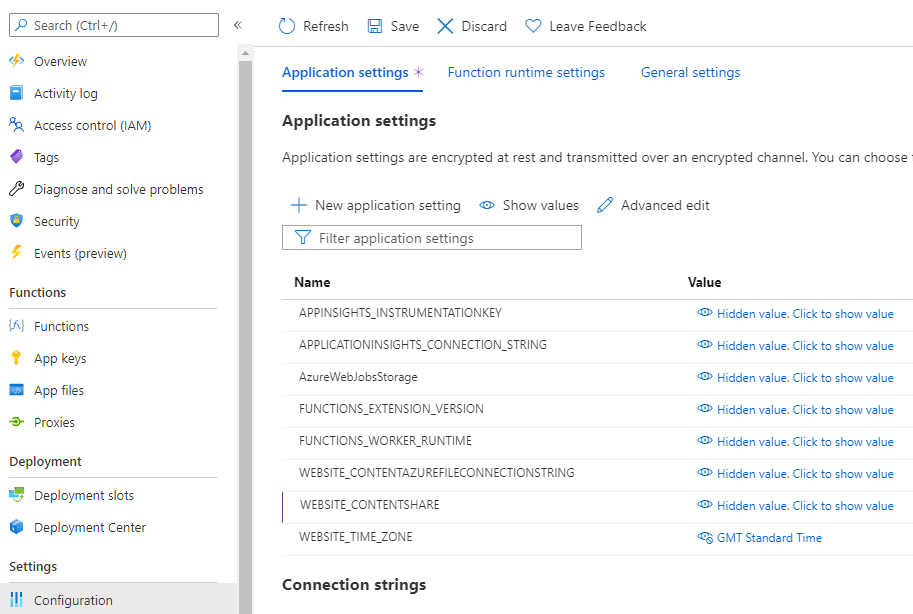Switch to Function runtime settings tab
913x614 pixels.
click(526, 72)
